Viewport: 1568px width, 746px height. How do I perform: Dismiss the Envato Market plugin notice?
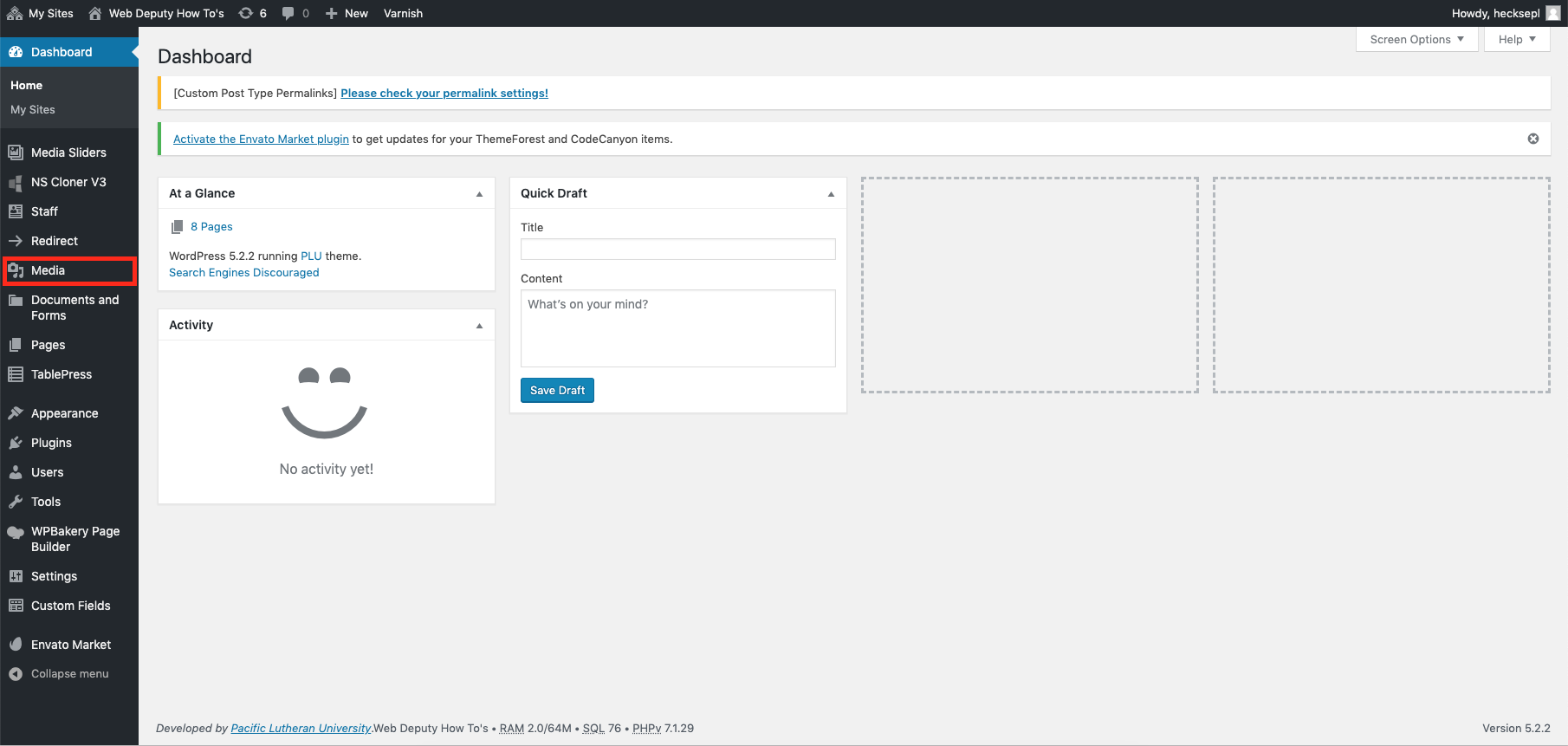(1533, 139)
